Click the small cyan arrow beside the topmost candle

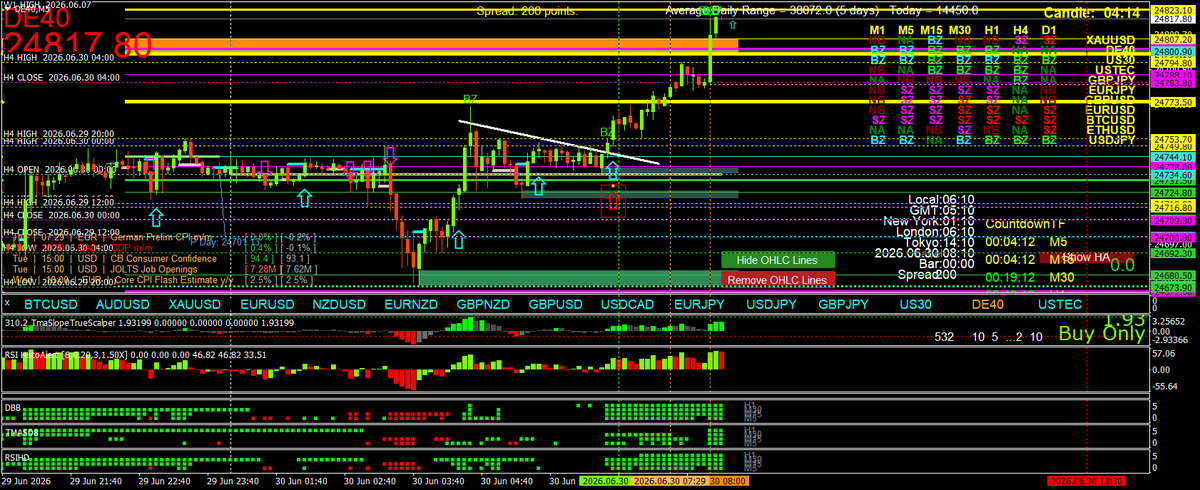click(733, 22)
